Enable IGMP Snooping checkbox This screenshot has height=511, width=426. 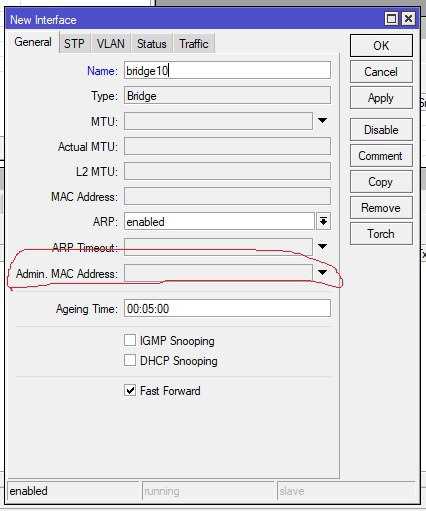tap(130, 341)
